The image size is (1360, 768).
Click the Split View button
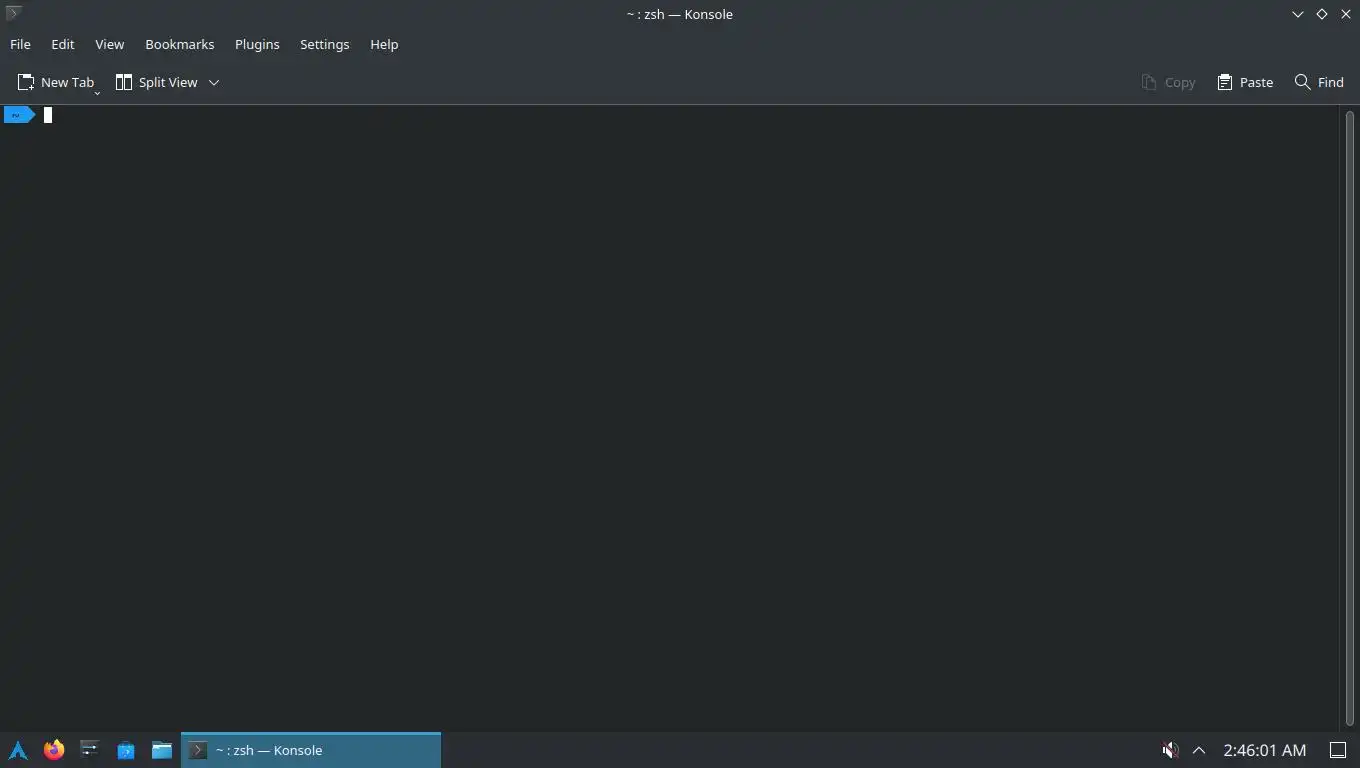coord(156,82)
